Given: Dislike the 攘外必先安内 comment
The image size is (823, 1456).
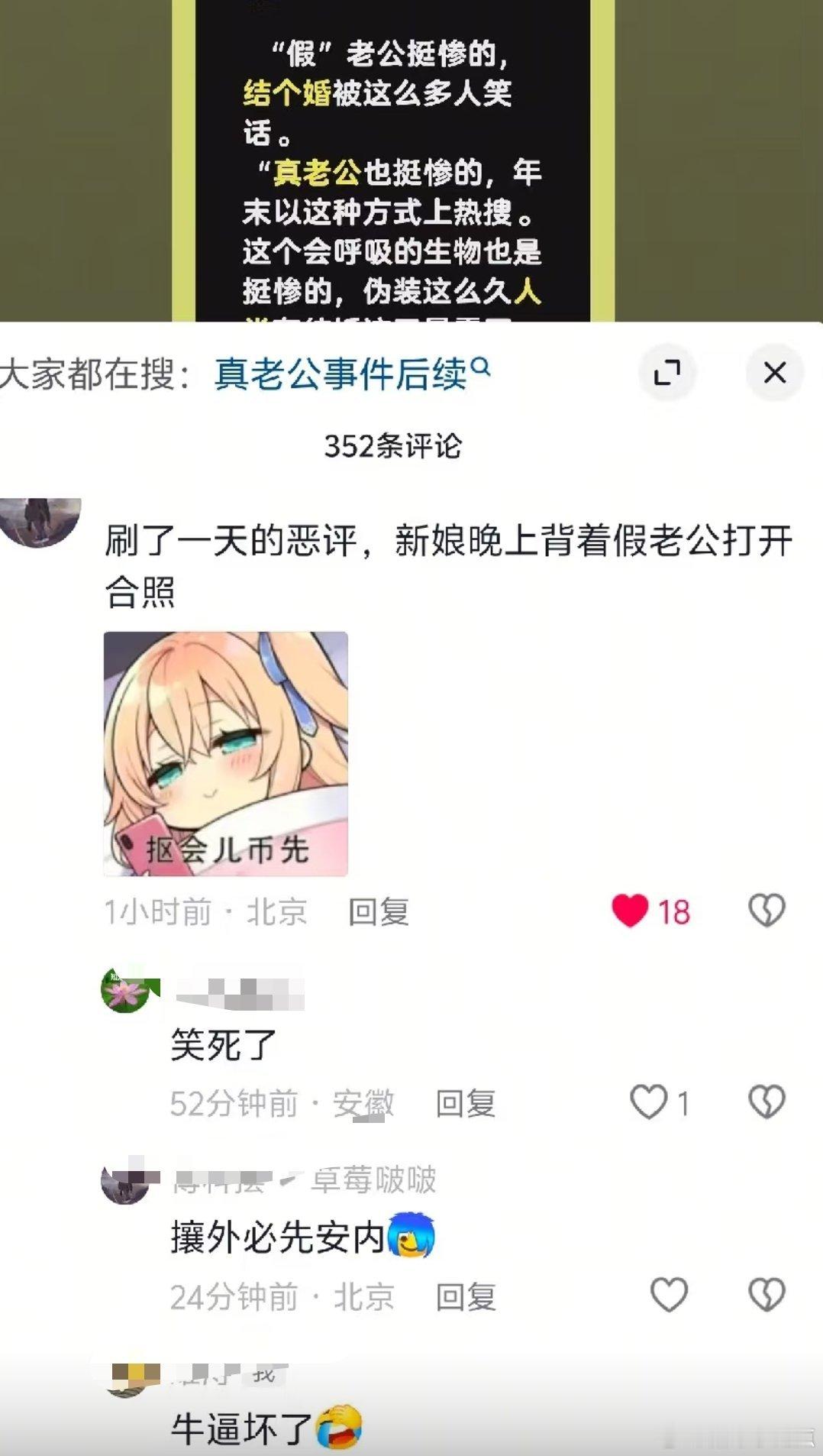Looking at the screenshot, I should pos(767,1295).
